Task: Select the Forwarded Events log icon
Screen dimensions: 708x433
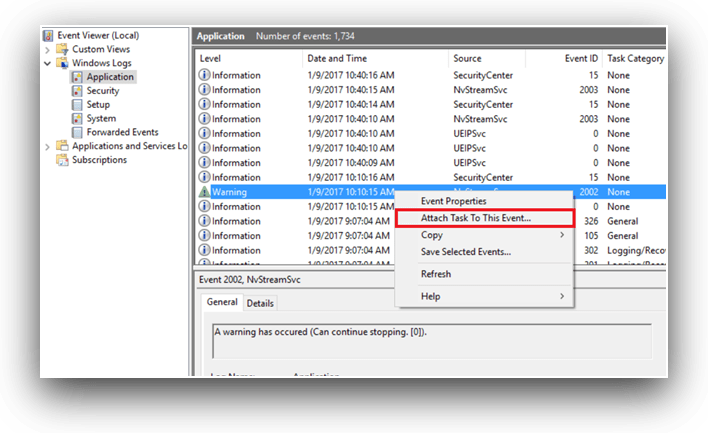Action: (x=77, y=132)
